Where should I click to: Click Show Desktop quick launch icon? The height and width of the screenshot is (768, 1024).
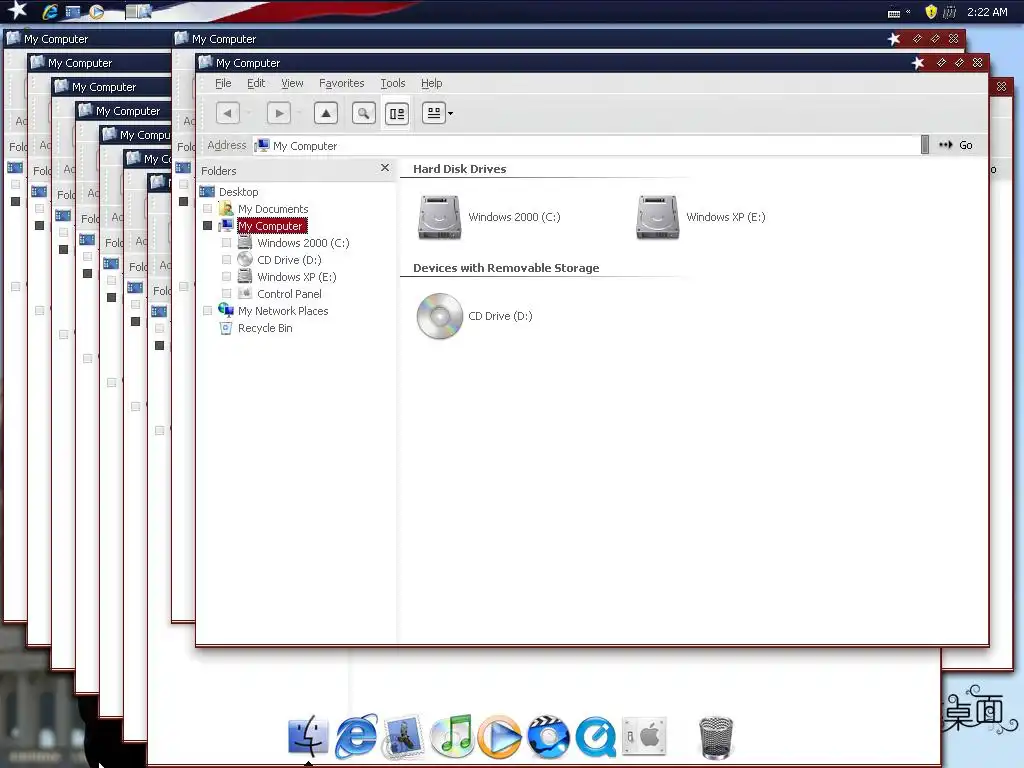[72, 12]
